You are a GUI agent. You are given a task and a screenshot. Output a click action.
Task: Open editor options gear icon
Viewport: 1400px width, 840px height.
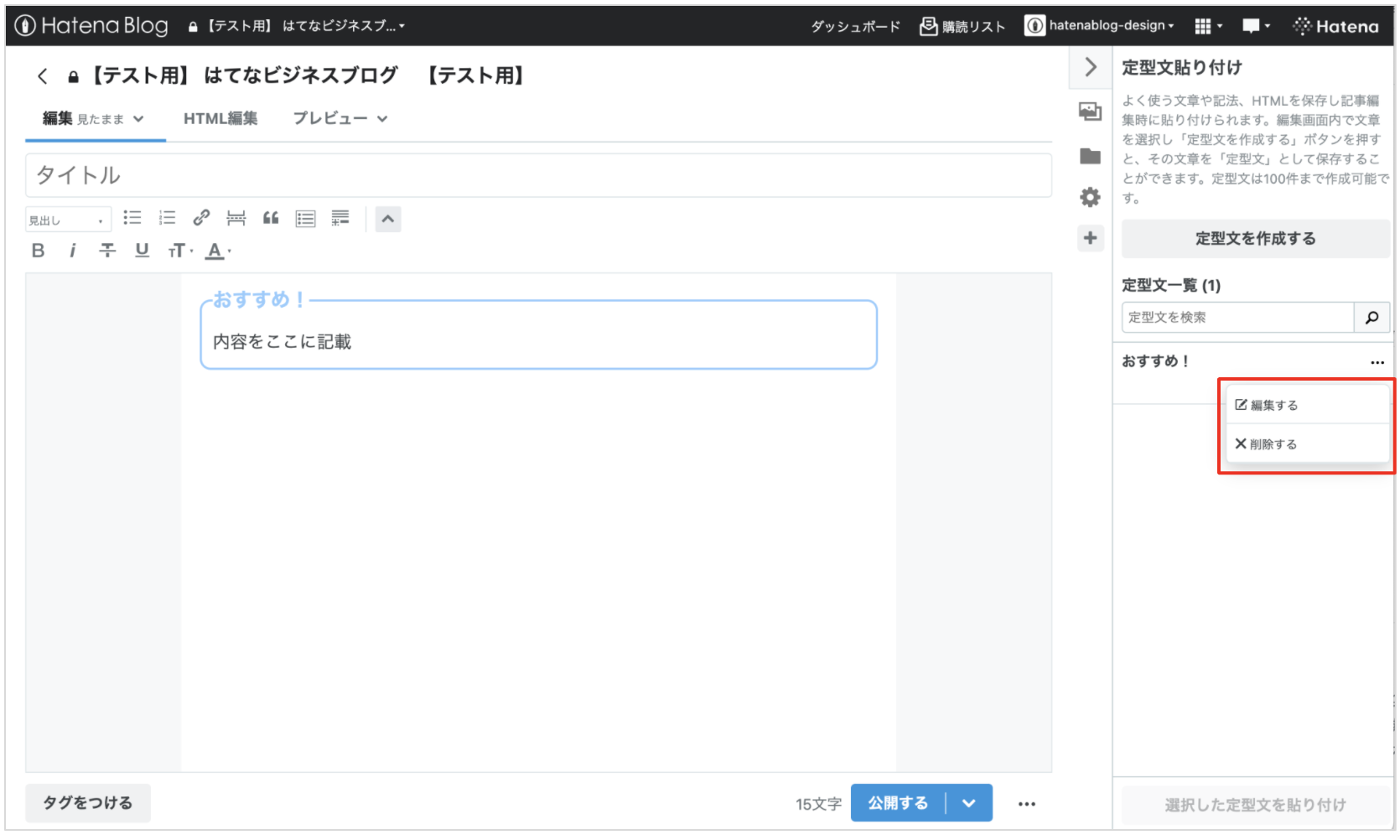coord(1090,197)
